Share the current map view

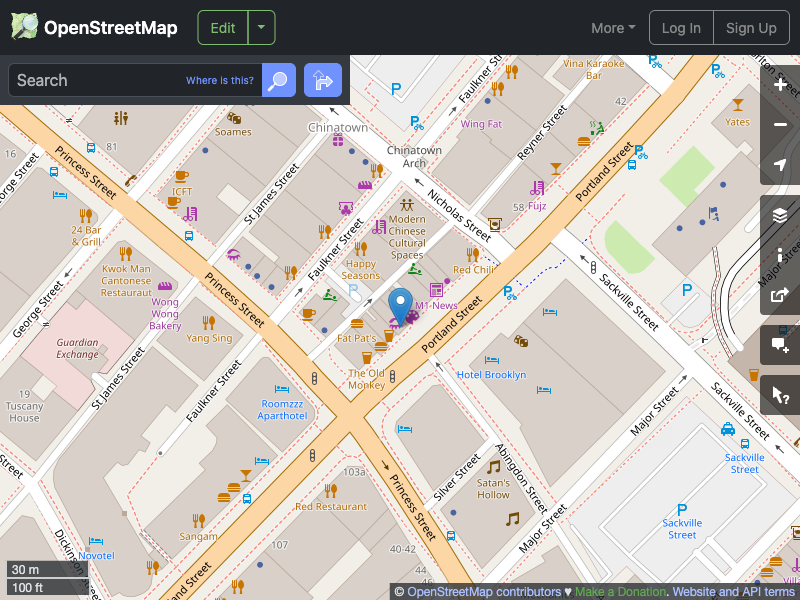[x=780, y=294]
